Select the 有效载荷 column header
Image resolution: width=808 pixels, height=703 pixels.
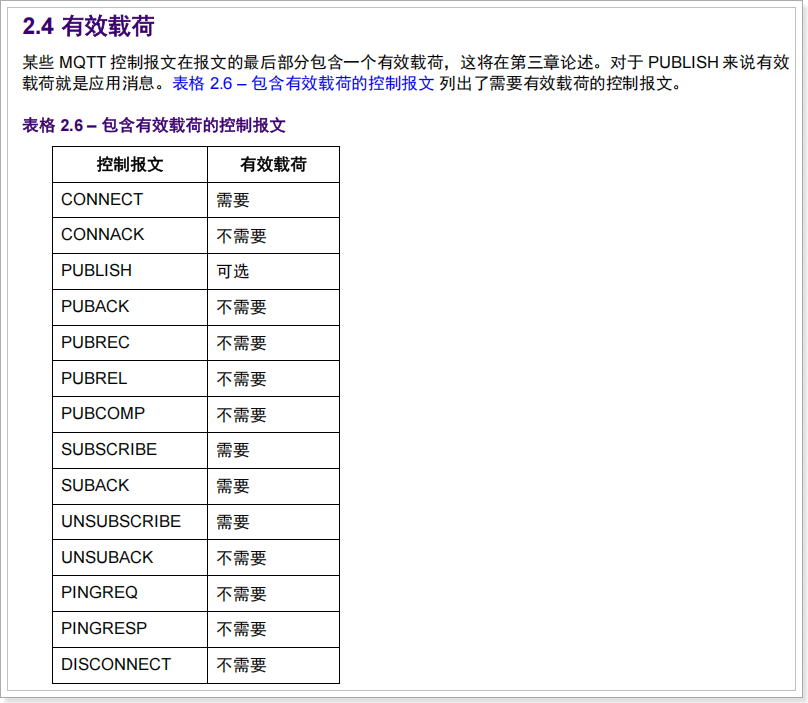pyautogui.click(x=273, y=164)
